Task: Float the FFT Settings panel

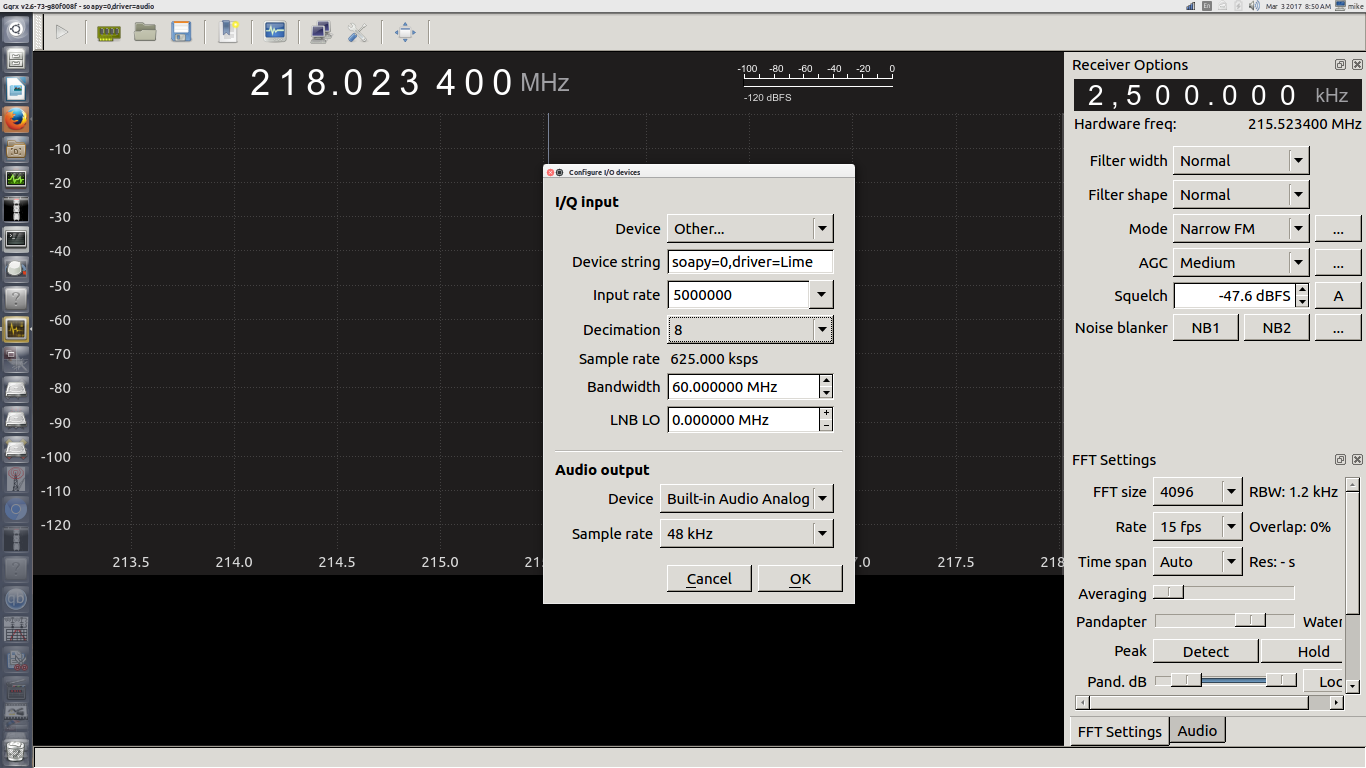Action: (x=1340, y=460)
